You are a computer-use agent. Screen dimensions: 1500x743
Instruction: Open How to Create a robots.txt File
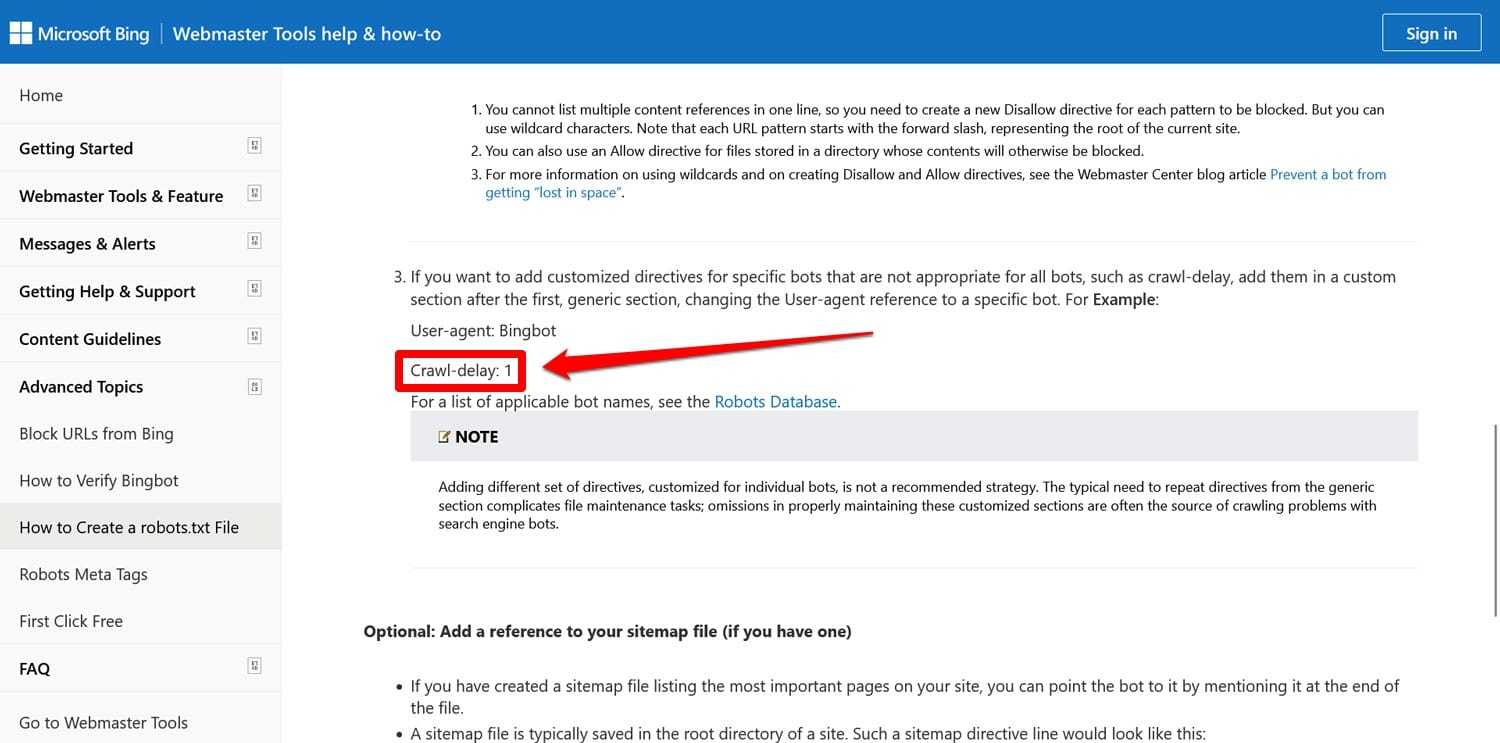click(x=129, y=528)
